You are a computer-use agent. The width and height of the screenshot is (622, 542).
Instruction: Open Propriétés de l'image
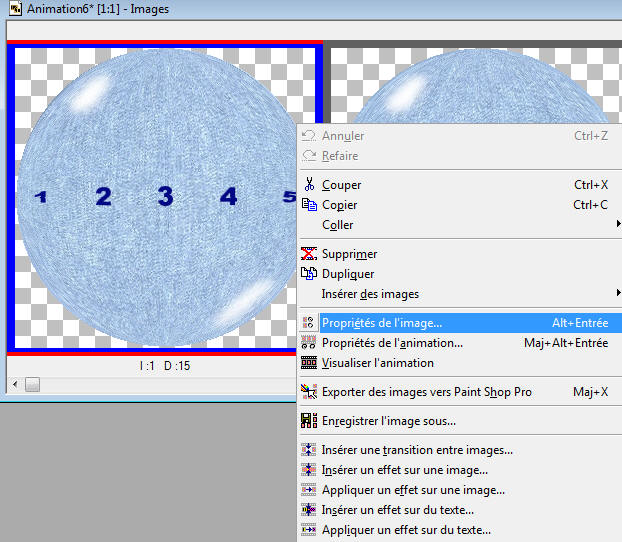(459, 323)
